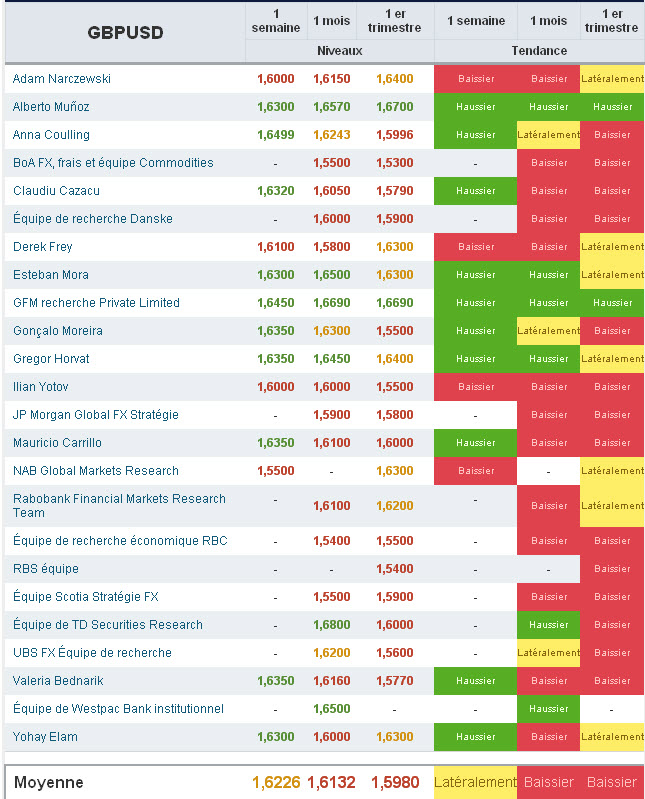Click Westpac's Haussier monthly trend cell
645x799 pixels.
point(548,709)
